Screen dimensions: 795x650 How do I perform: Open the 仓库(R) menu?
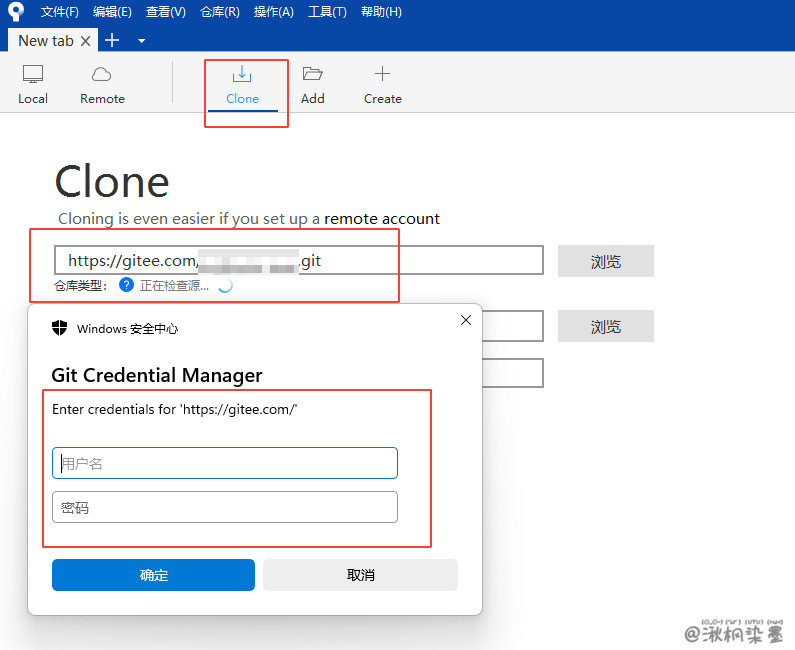(x=220, y=12)
